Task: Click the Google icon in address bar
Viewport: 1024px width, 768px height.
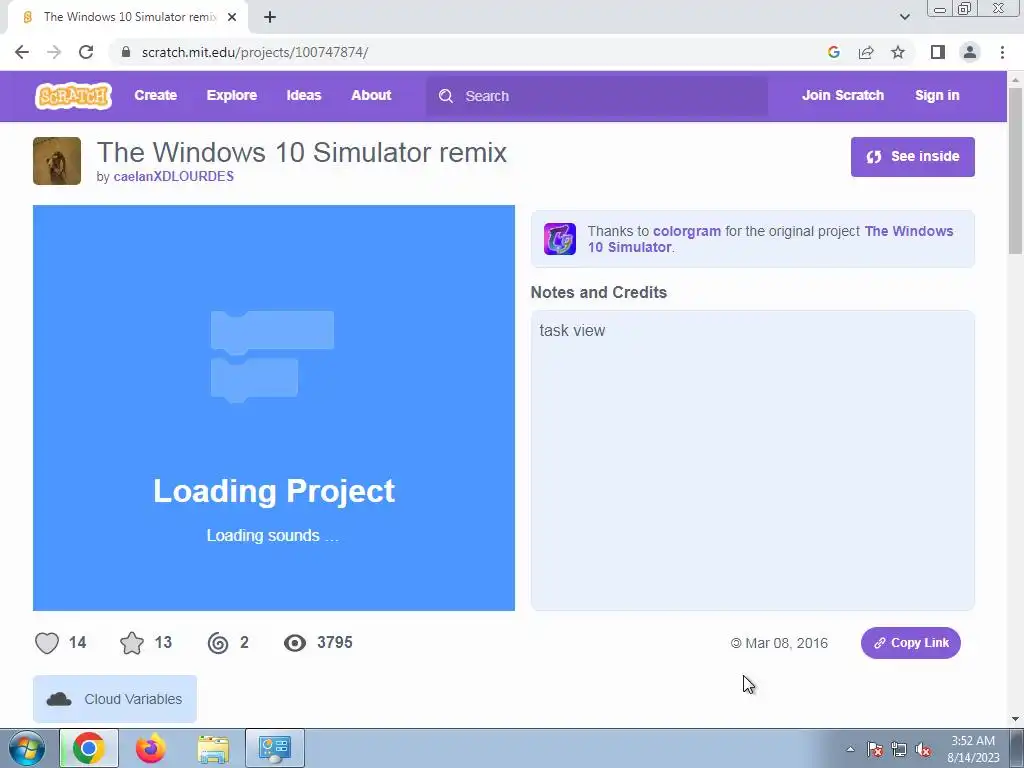Action: point(833,52)
